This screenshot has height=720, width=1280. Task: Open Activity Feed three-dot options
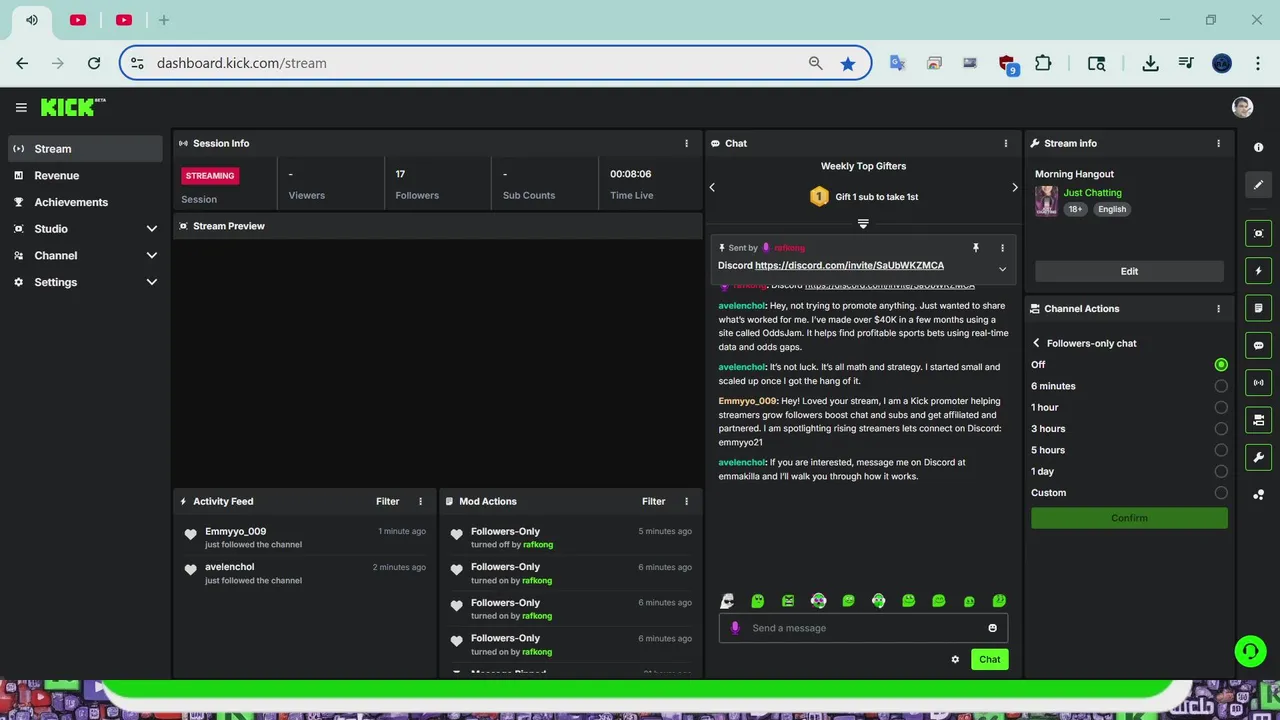[x=420, y=502]
